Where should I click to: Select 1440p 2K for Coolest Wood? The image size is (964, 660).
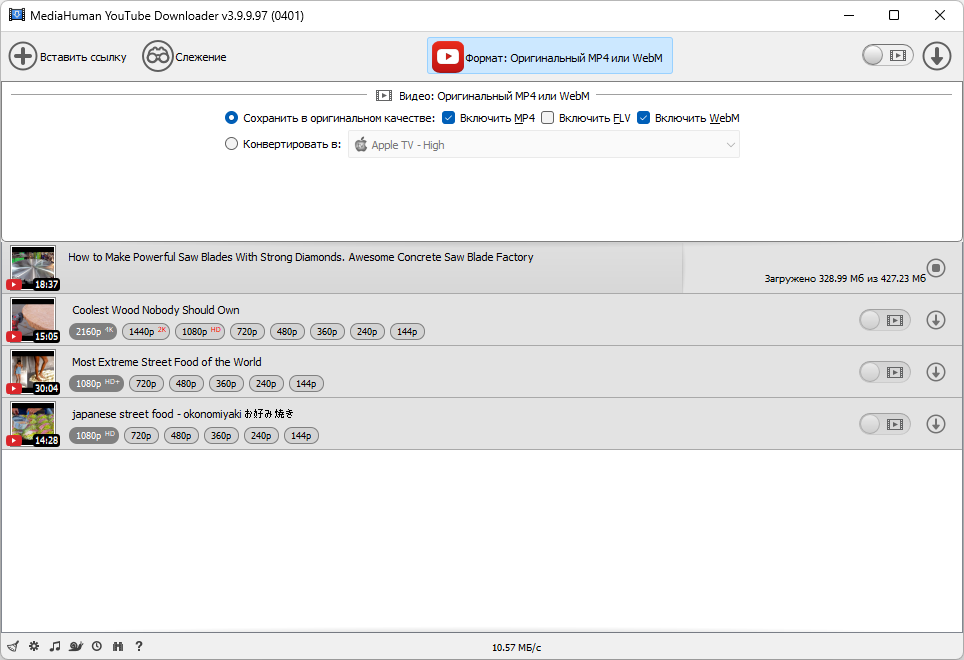(146, 331)
